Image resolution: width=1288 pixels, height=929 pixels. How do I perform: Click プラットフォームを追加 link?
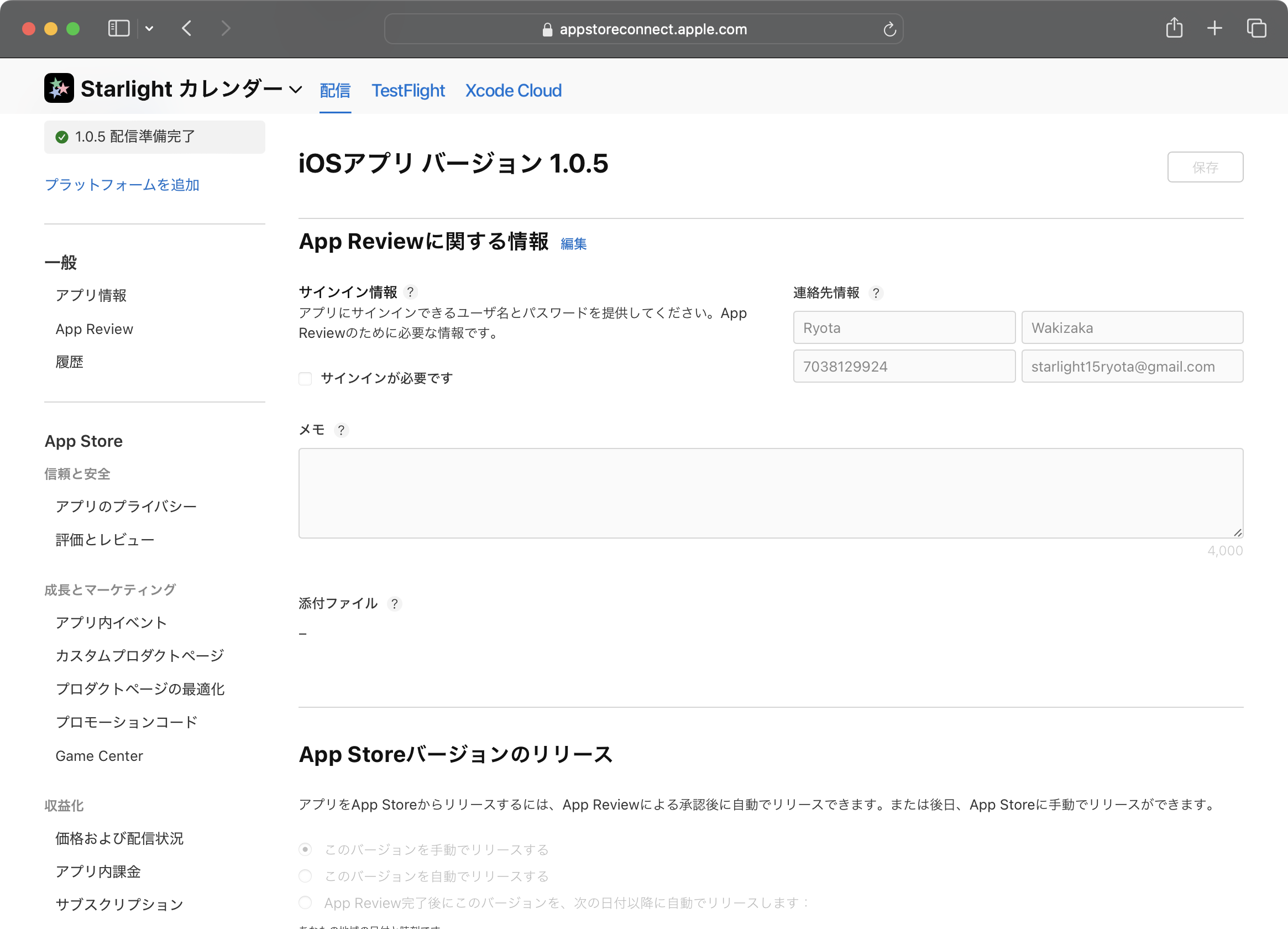pos(122,185)
